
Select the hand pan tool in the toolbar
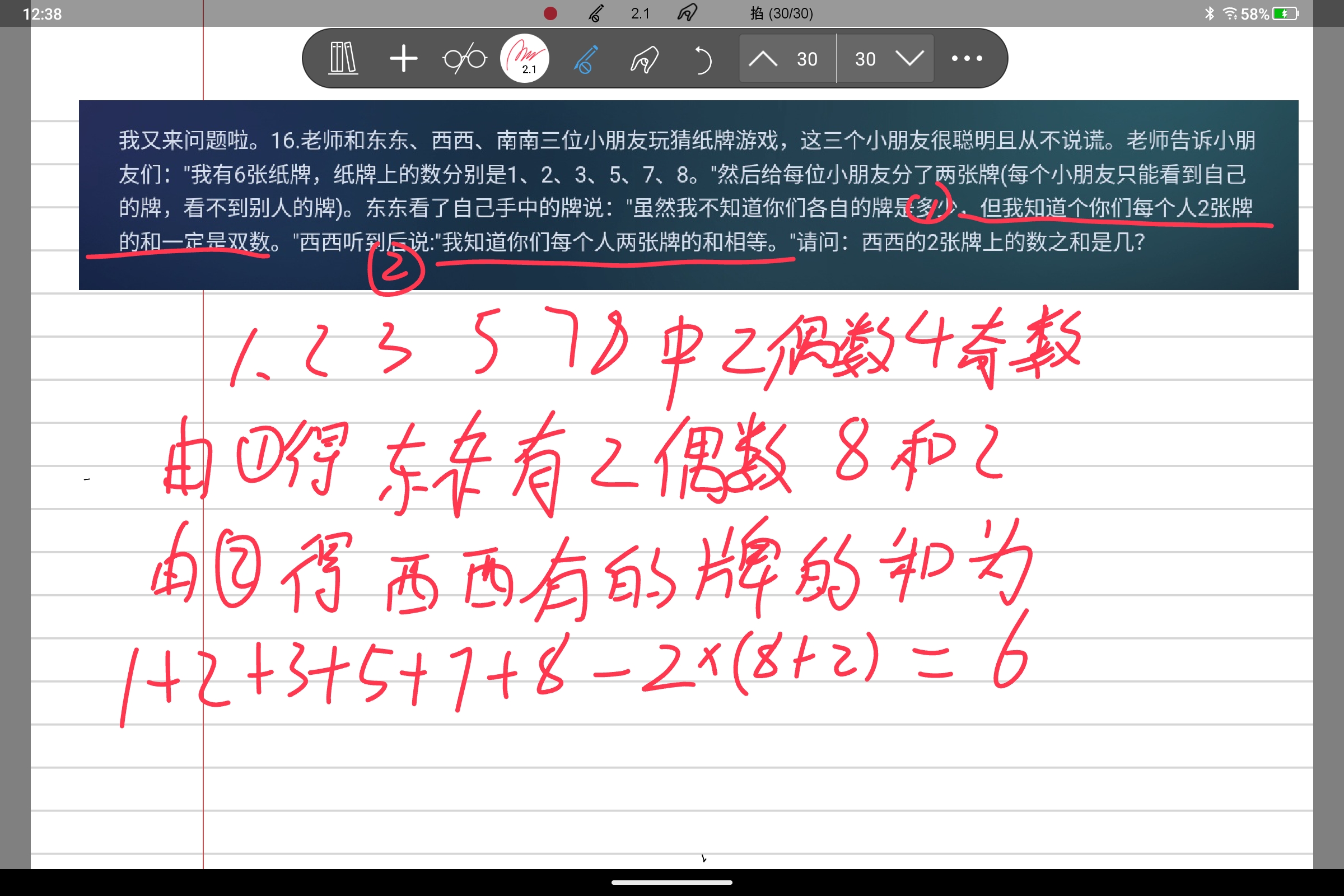coord(645,58)
